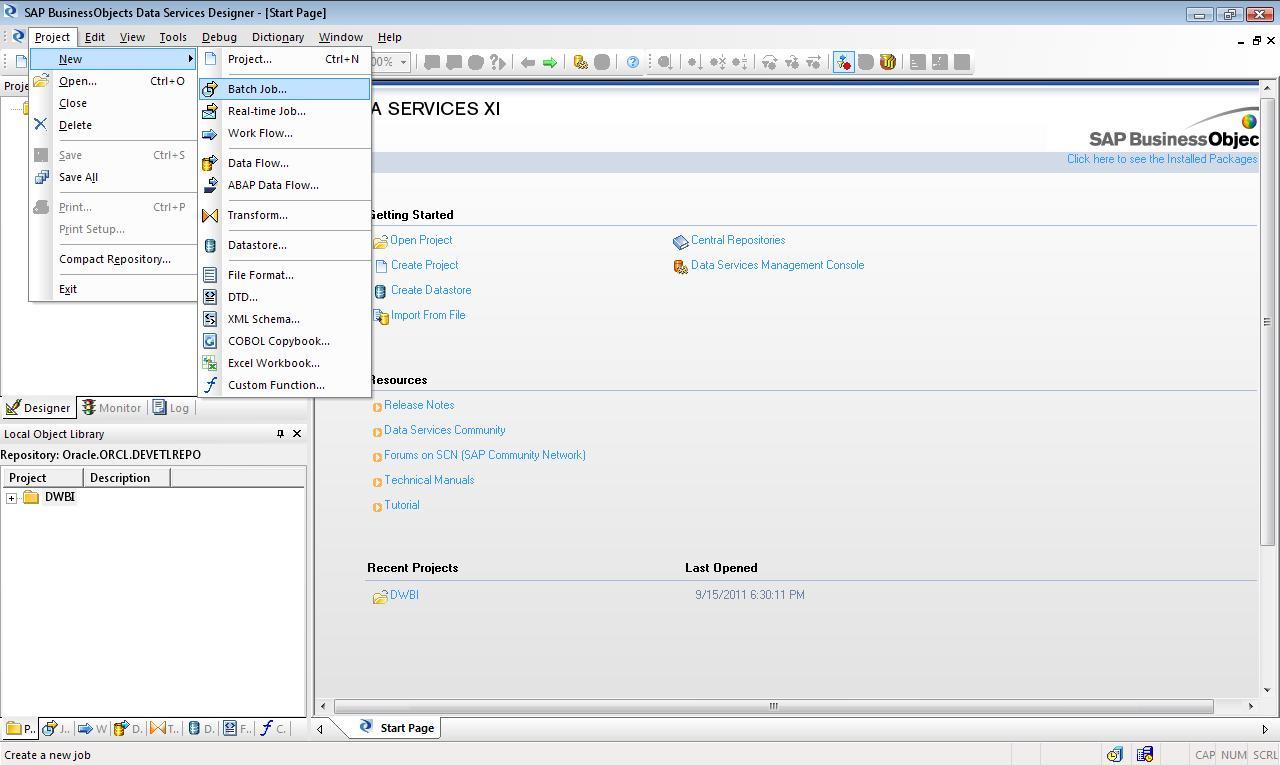Click the green forward arrow toolbar icon

(x=550, y=62)
